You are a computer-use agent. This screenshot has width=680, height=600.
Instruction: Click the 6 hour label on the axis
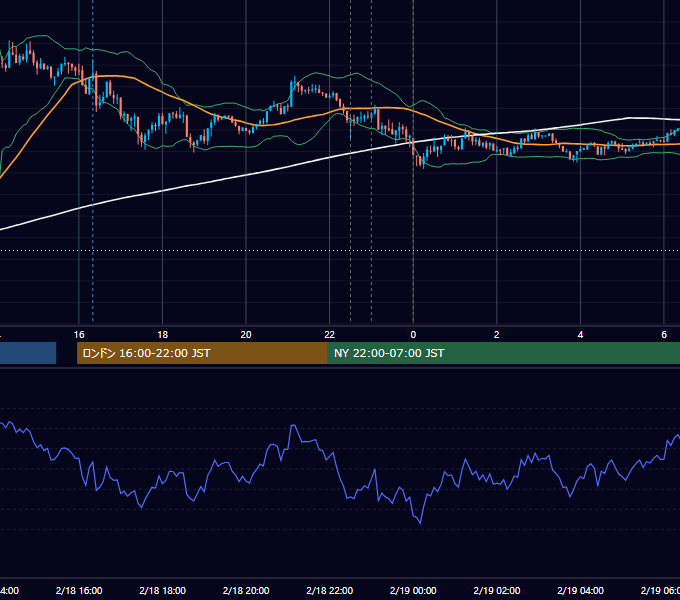(x=664, y=335)
